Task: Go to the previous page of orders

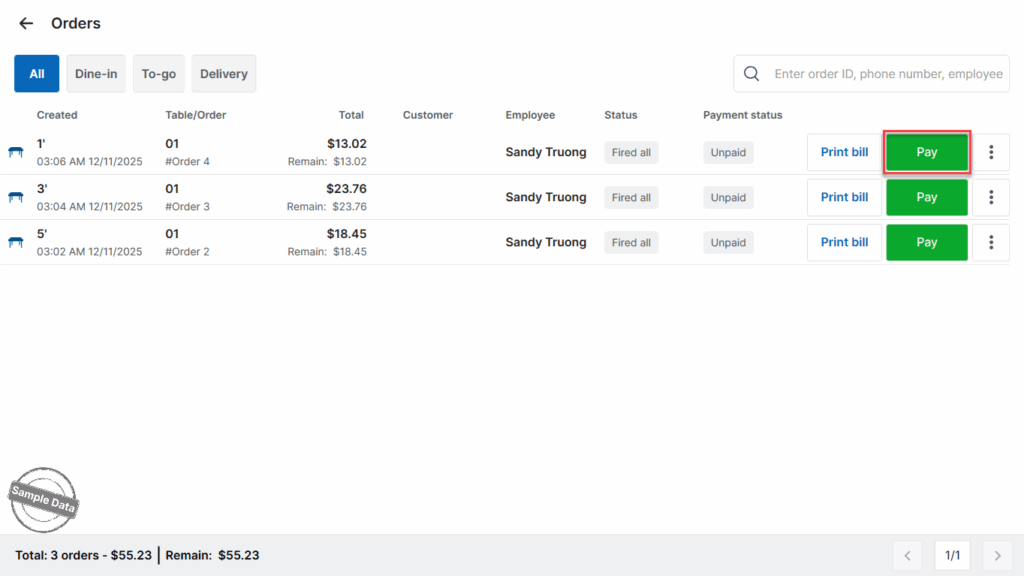Action: click(x=907, y=555)
